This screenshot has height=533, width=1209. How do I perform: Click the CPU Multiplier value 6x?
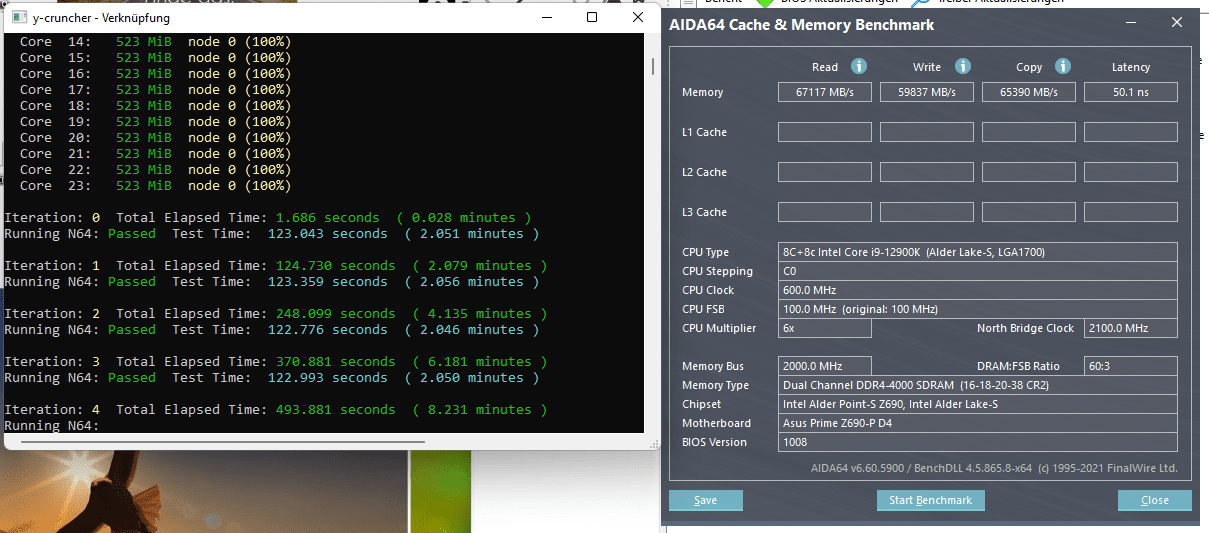[825, 328]
